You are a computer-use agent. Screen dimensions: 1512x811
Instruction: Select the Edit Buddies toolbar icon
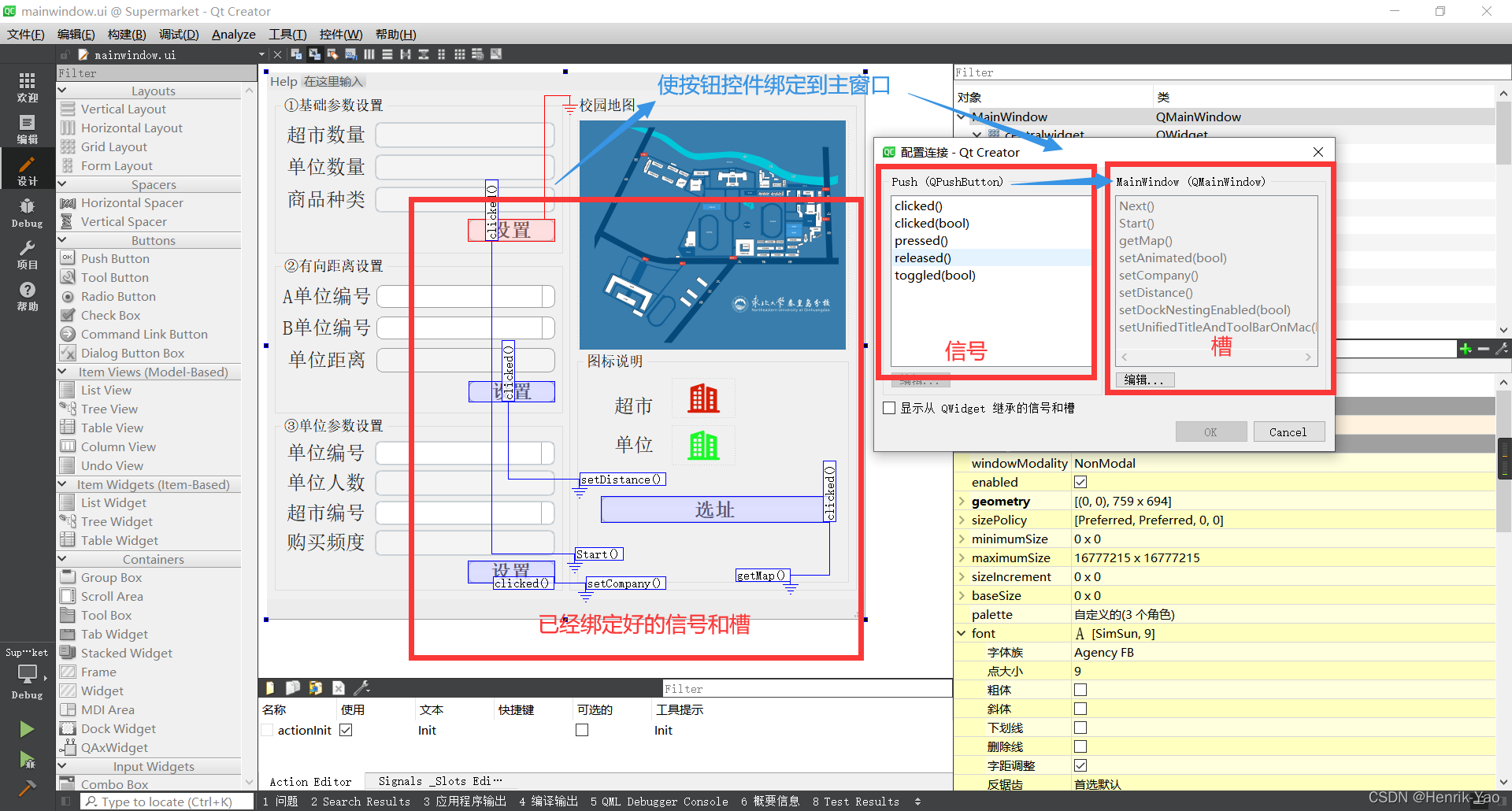332,54
